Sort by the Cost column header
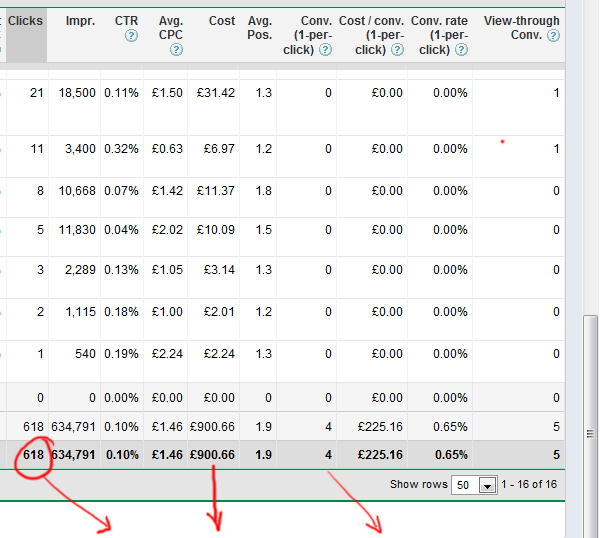This screenshot has width=606, height=538. point(222,20)
